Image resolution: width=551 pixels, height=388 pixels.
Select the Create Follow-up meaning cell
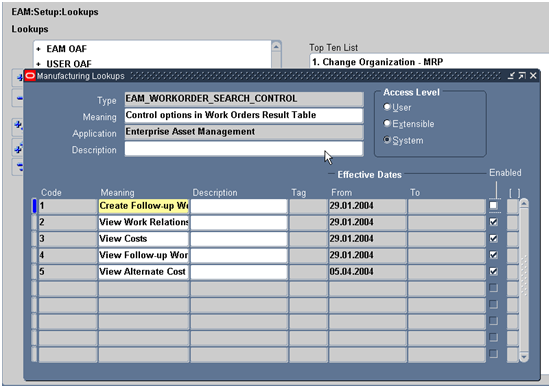point(143,206)
